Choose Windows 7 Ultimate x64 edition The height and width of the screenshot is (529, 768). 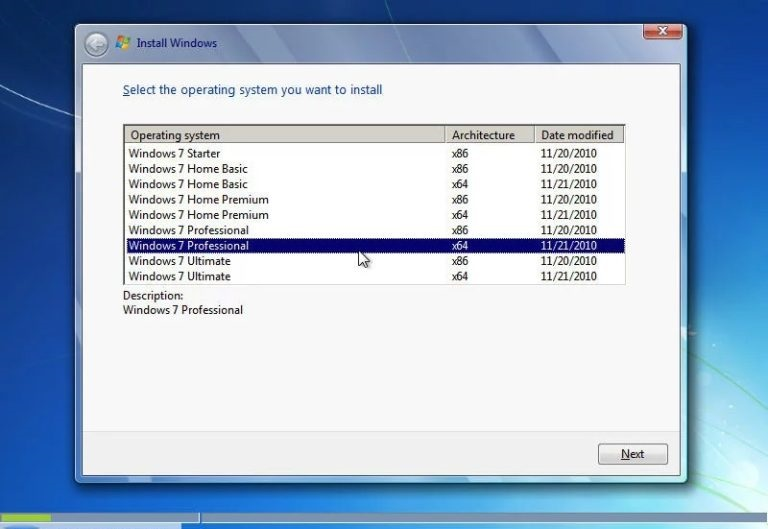coord(180,277)
